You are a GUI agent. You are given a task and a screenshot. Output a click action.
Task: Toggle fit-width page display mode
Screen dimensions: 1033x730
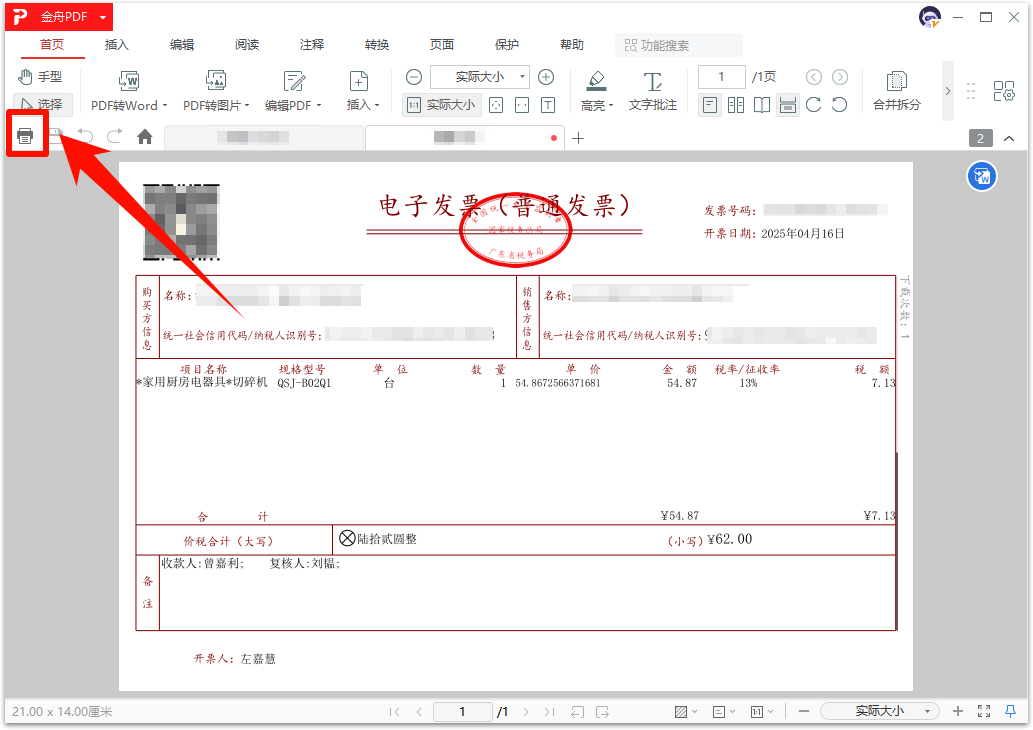coord(787,104)
